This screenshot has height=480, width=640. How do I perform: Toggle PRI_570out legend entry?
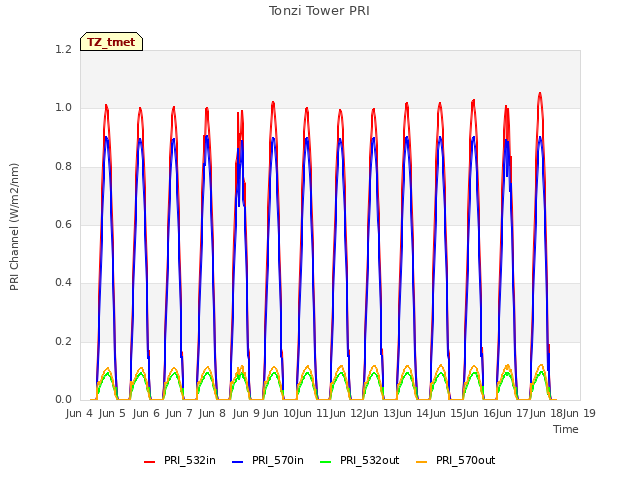[456, 460]
